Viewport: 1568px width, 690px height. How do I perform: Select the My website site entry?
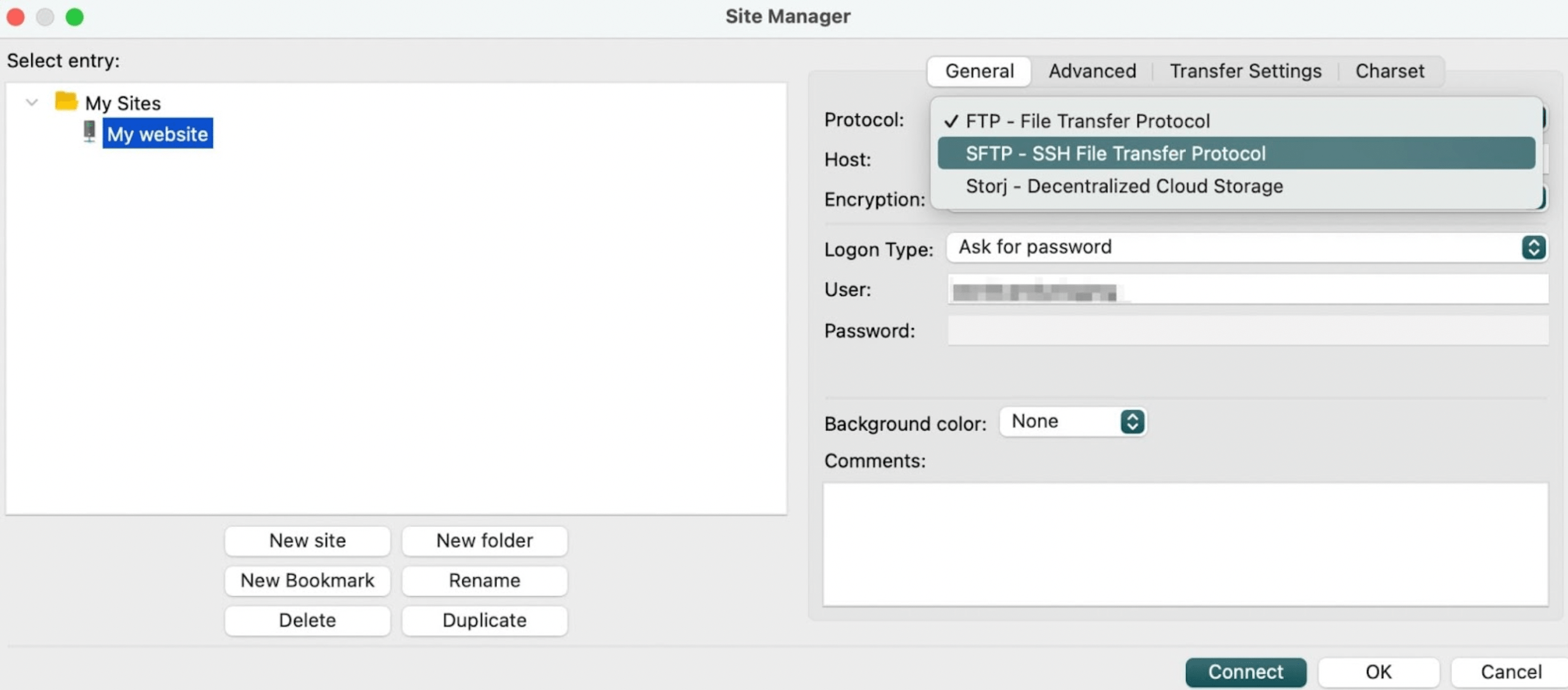[x=157, y=133]
